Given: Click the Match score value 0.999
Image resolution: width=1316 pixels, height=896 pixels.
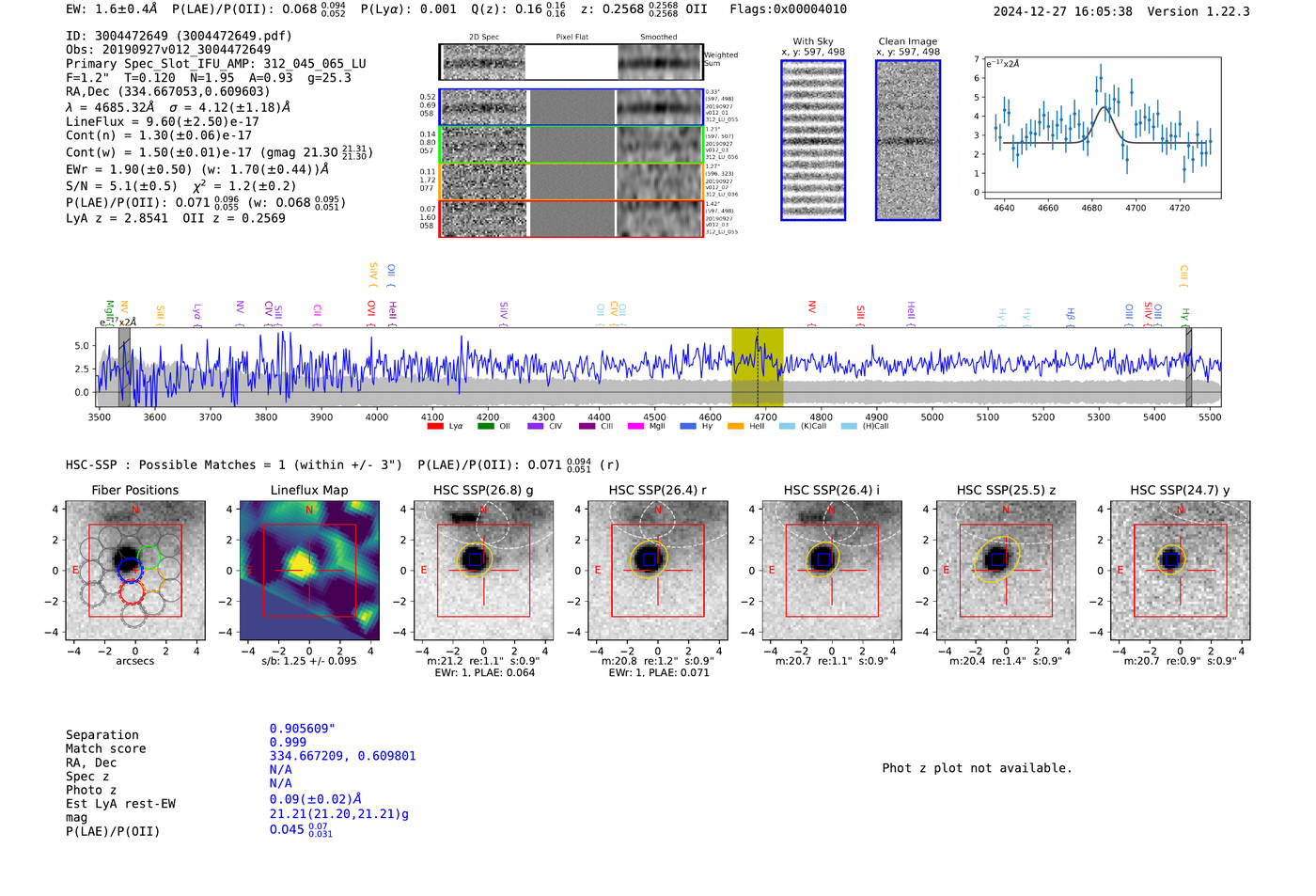Looking at the screenshot, I should click(288, 742).
